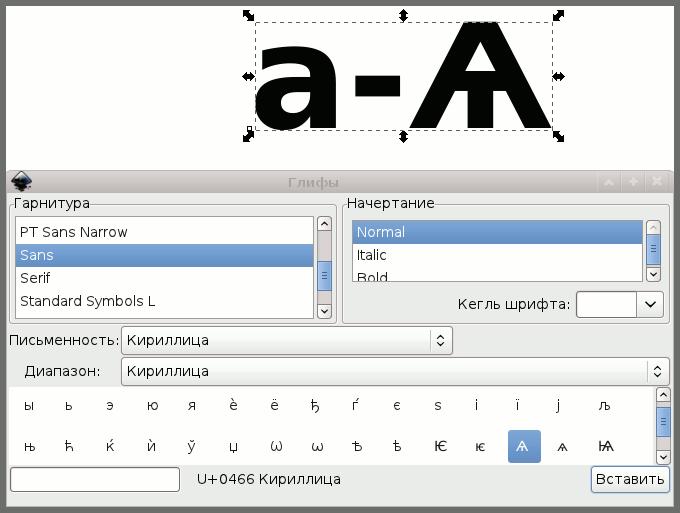
Task: Click the bottom-right corner scale handle
Action: pyautogui.click(x=559, y=136)
